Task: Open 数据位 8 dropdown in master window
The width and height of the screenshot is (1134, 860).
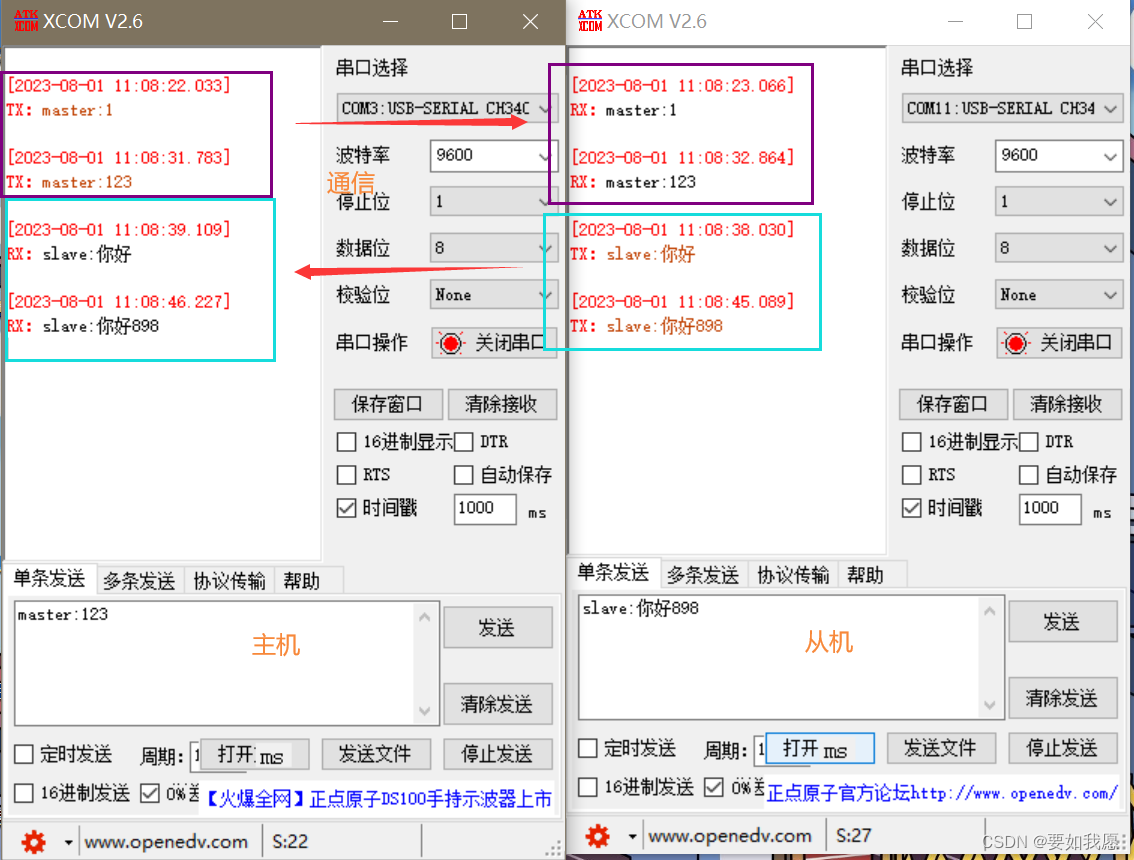Action: tap(492, 248)
